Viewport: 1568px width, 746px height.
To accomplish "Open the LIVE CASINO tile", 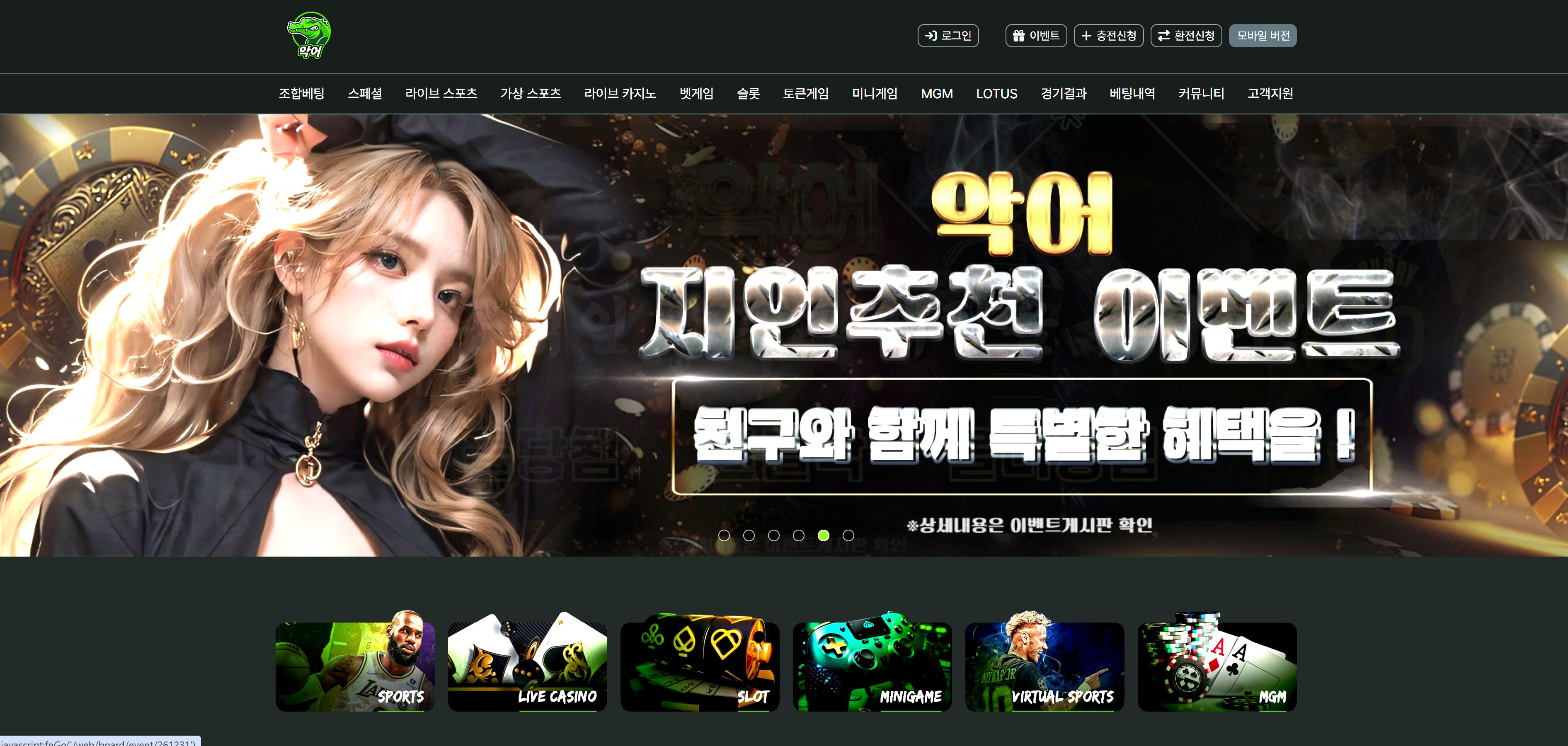I will [x=527, y=666].
